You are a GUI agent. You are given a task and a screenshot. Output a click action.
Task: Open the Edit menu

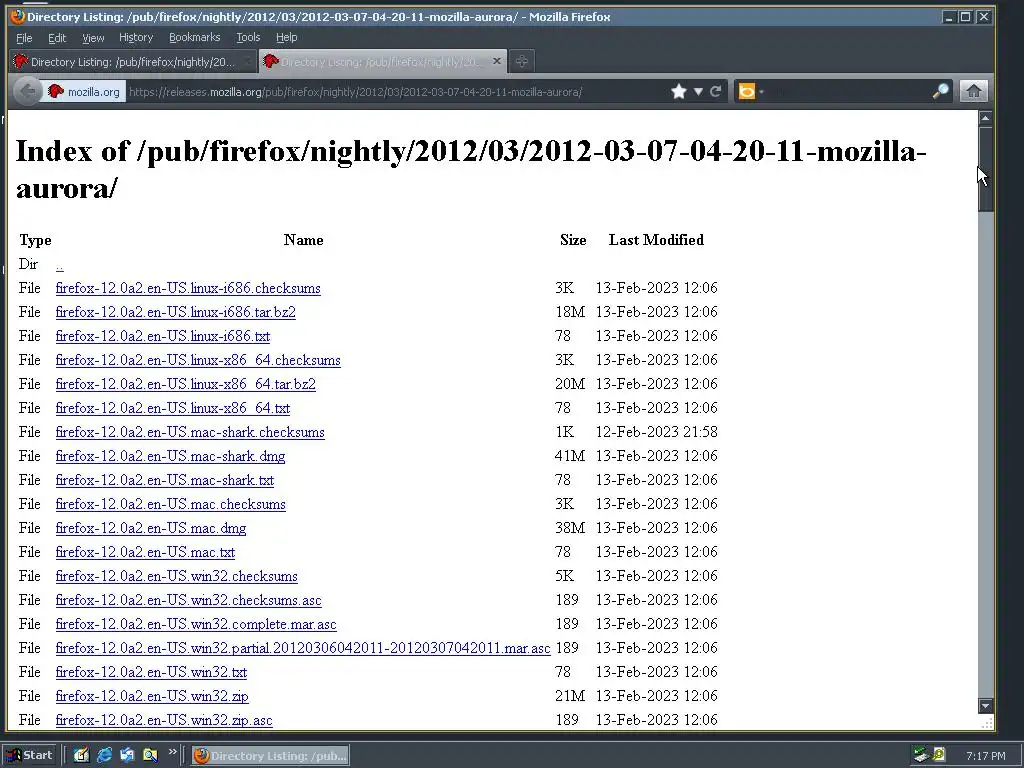click(57, 37)
